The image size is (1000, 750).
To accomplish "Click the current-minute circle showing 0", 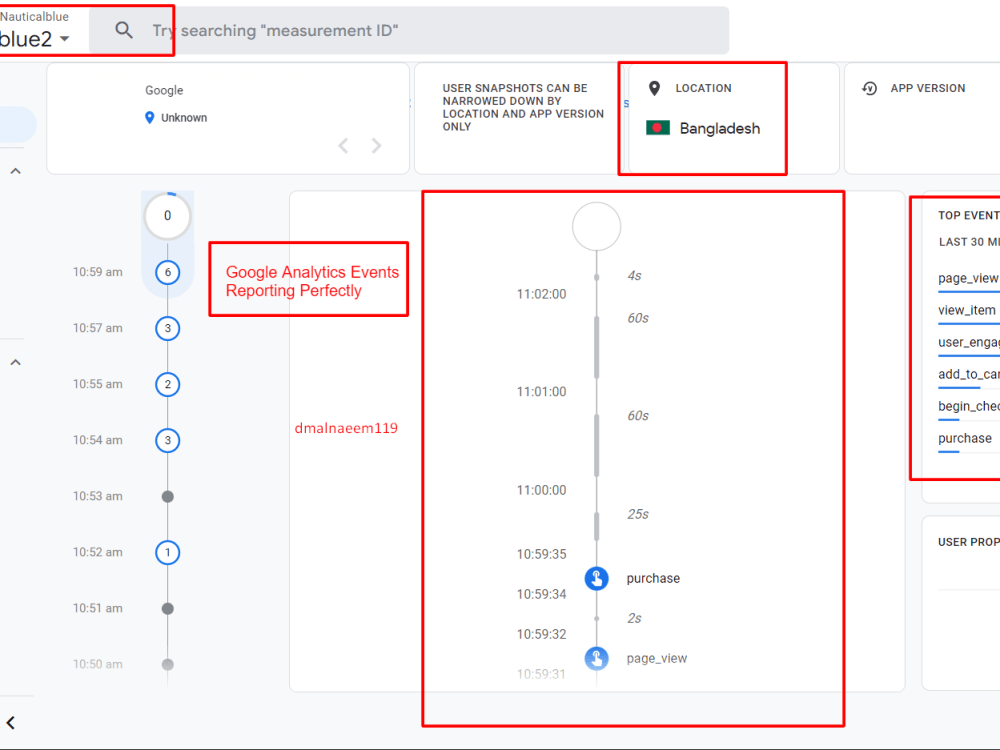I will [x=168, y=216].
